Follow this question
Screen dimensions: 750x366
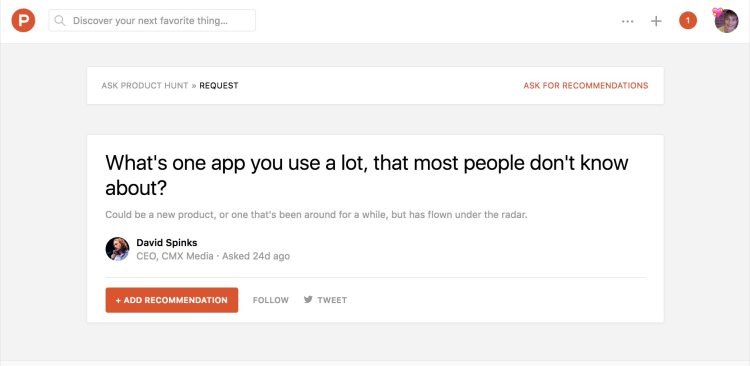coord(271,300)
